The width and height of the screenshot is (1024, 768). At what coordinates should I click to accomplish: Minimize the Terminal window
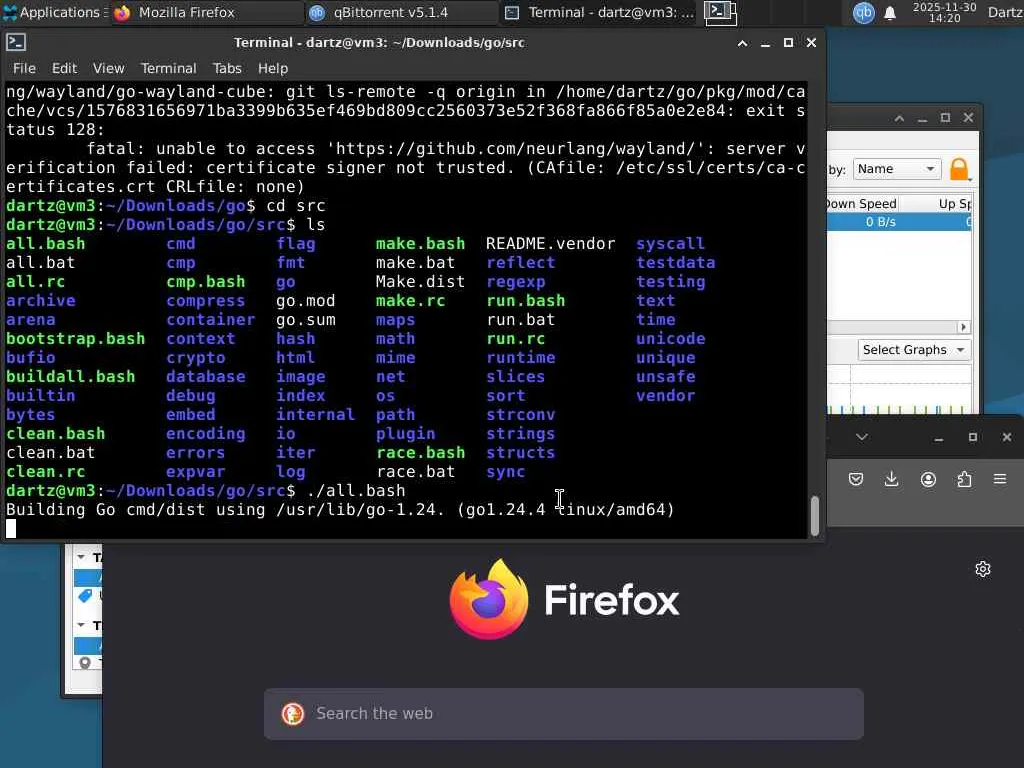pyautogui.click(x=765, y=43)
